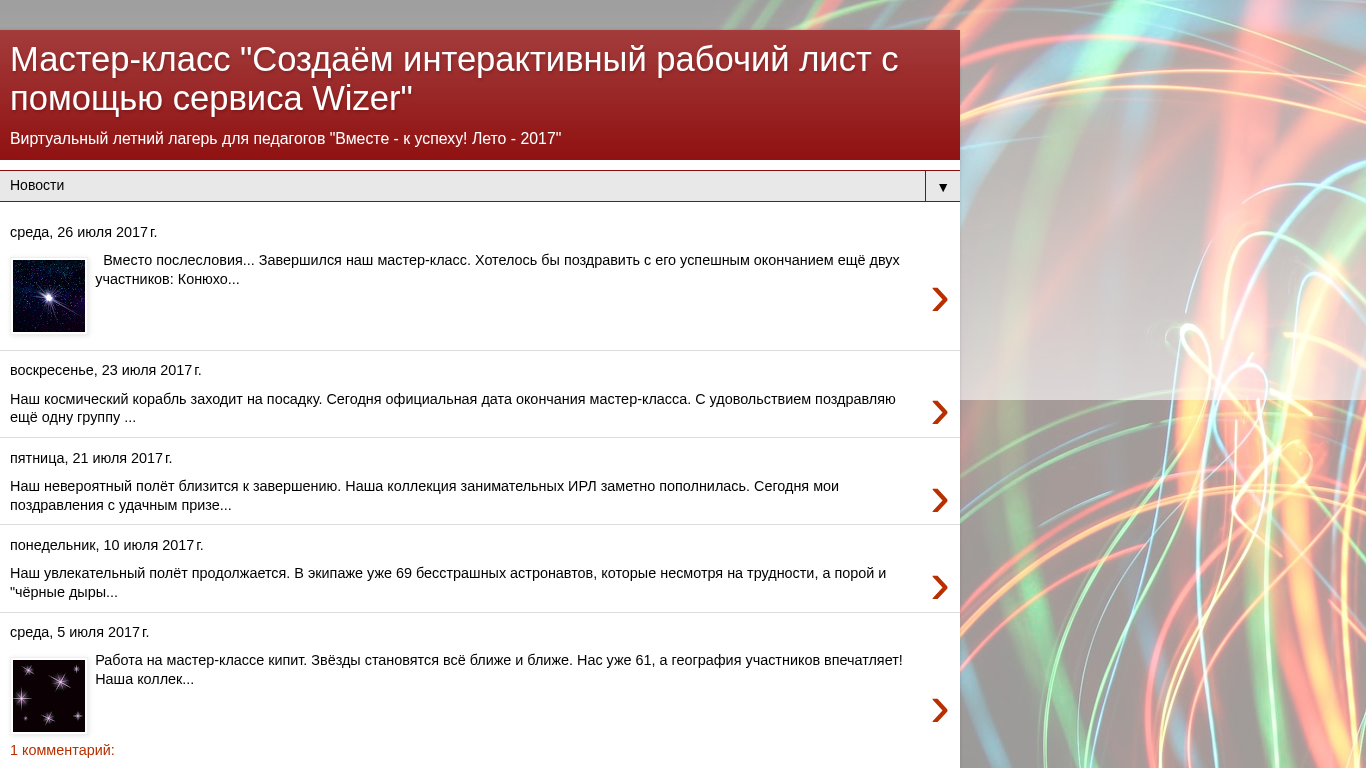Open the 'Наш космический корабль' post excerpt
The width and height of the screenshot is (1366, 768).
(453, 408)
